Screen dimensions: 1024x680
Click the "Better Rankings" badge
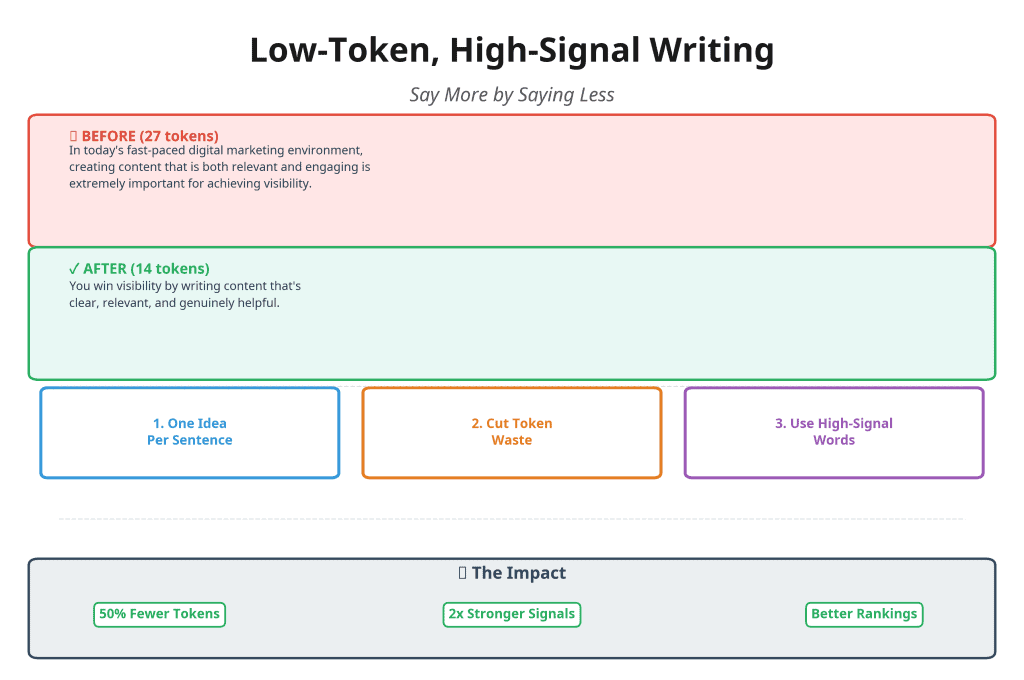863,614
